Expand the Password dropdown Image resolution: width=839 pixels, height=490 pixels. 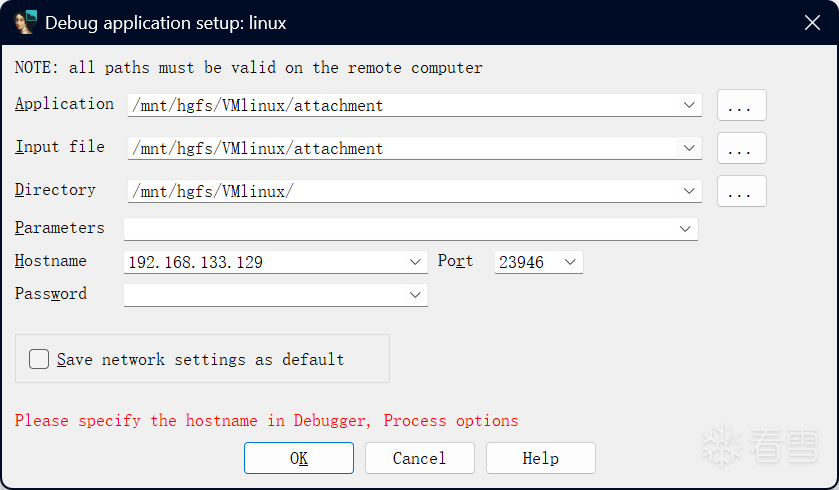click(416, 295)
